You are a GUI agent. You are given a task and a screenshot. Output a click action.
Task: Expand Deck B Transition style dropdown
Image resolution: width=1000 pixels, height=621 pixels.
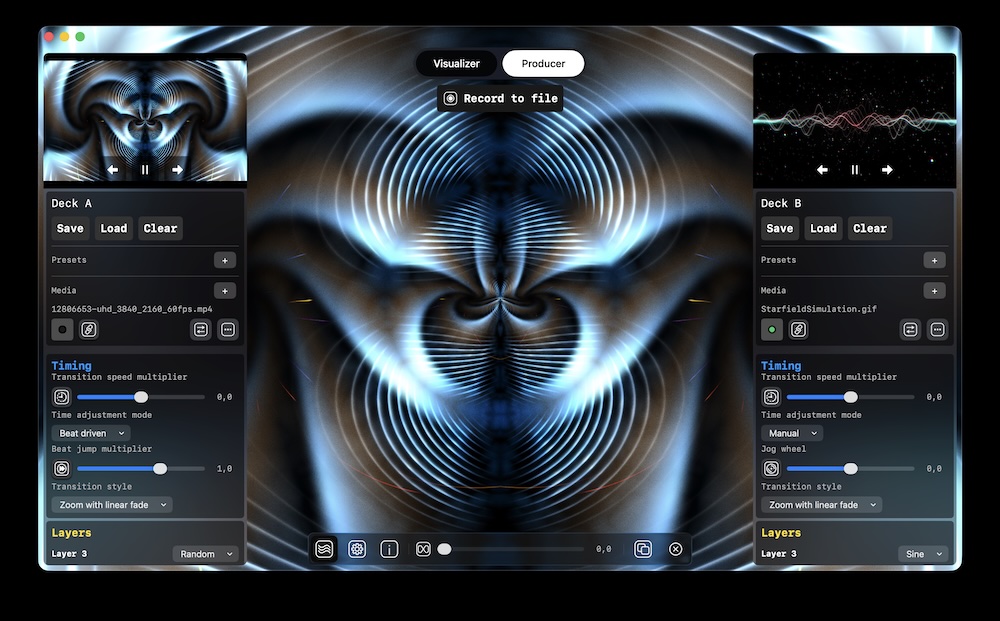(x=821, y=505)
